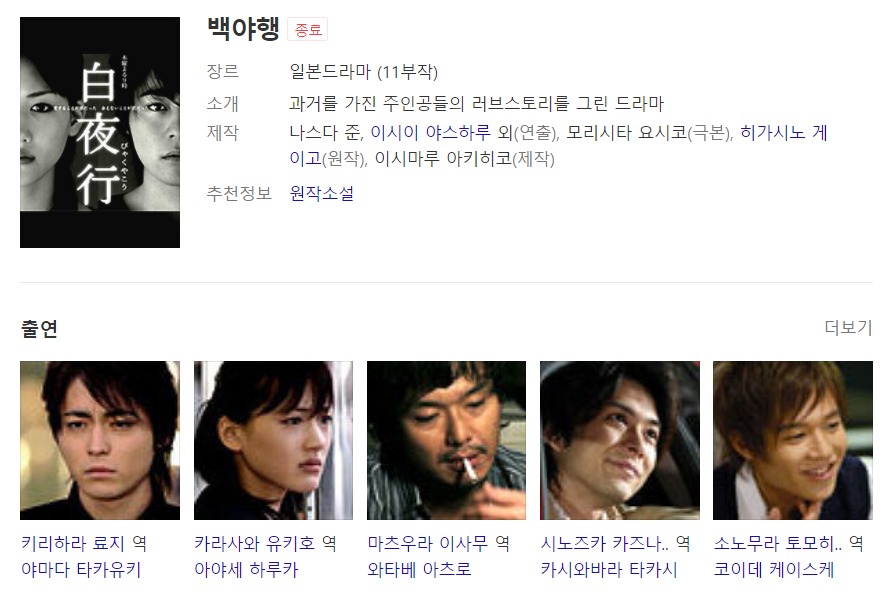The height and width of the screenshot is (604, 891).
Task: Open 이시이 야스하루 director link
Action: pos(430,132)
